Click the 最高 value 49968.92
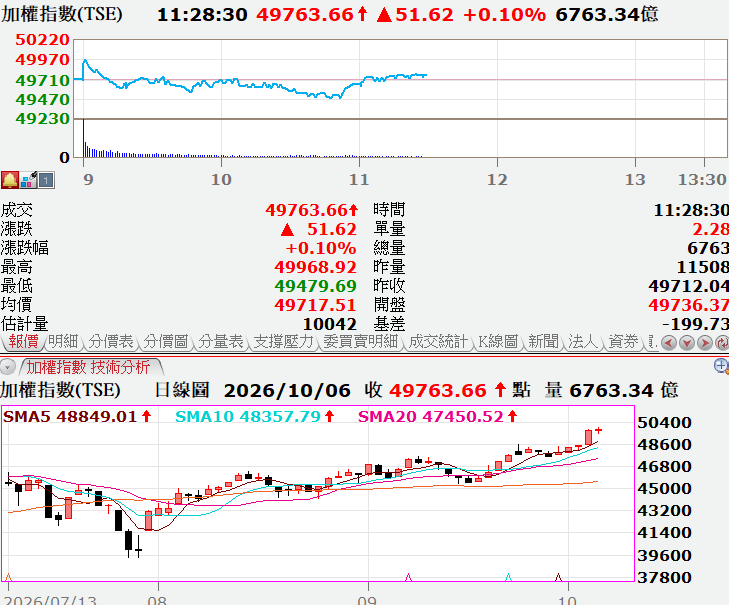729x605 pixels. click(x=315, y=267)
